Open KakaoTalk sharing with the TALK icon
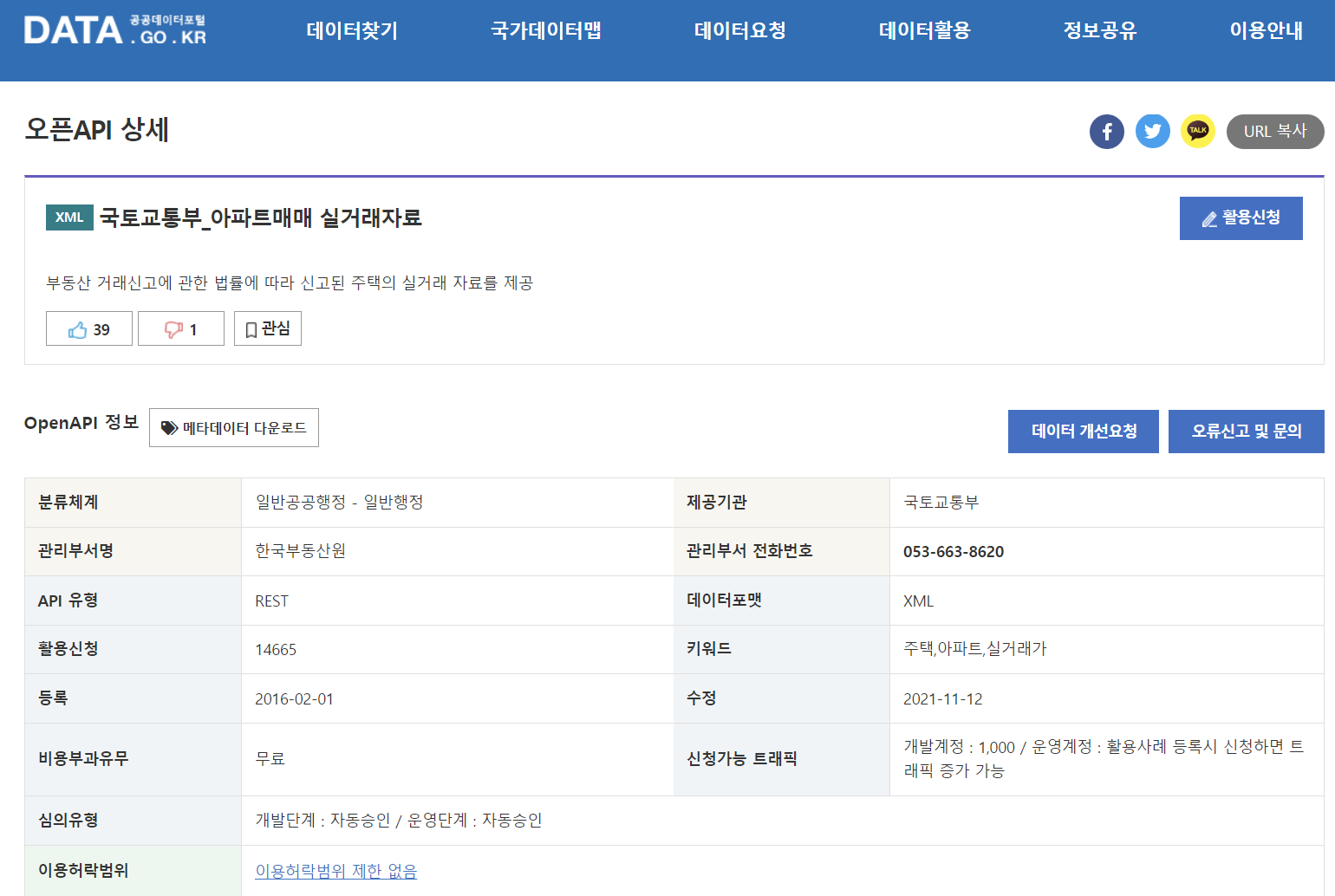 1197,131
